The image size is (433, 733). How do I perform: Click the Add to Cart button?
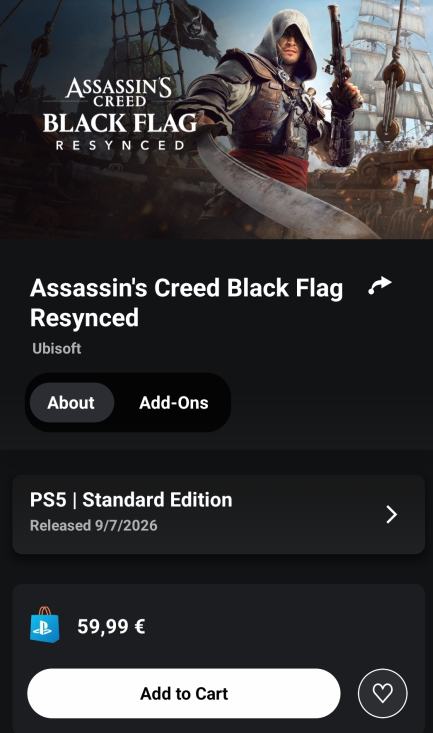(184, 693)
